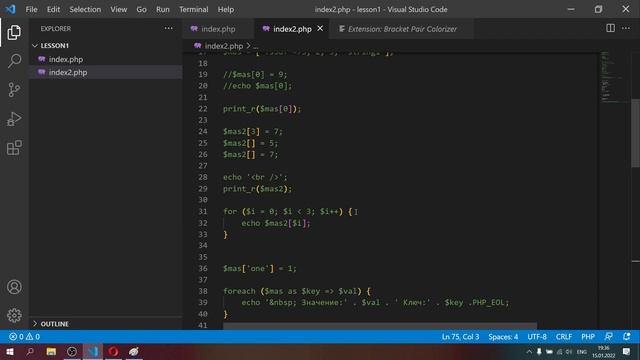Click line number 36 in gutter

[x=203, y=268]
